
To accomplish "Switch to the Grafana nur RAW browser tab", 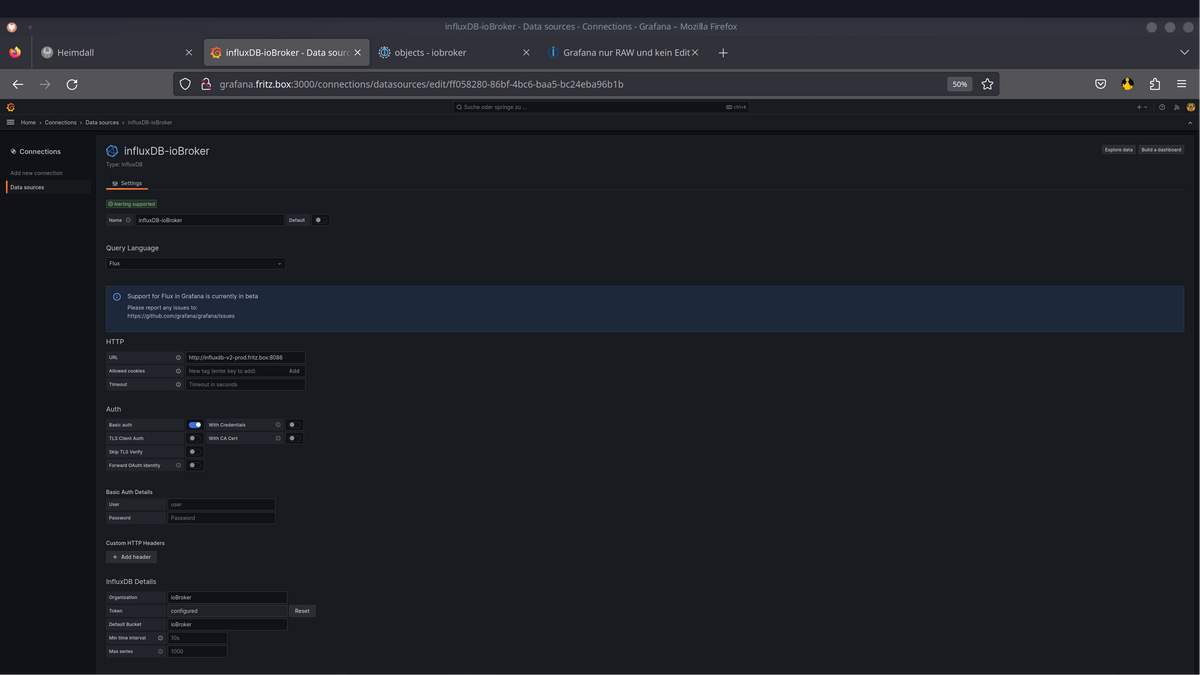I will (x=622, y=52).
